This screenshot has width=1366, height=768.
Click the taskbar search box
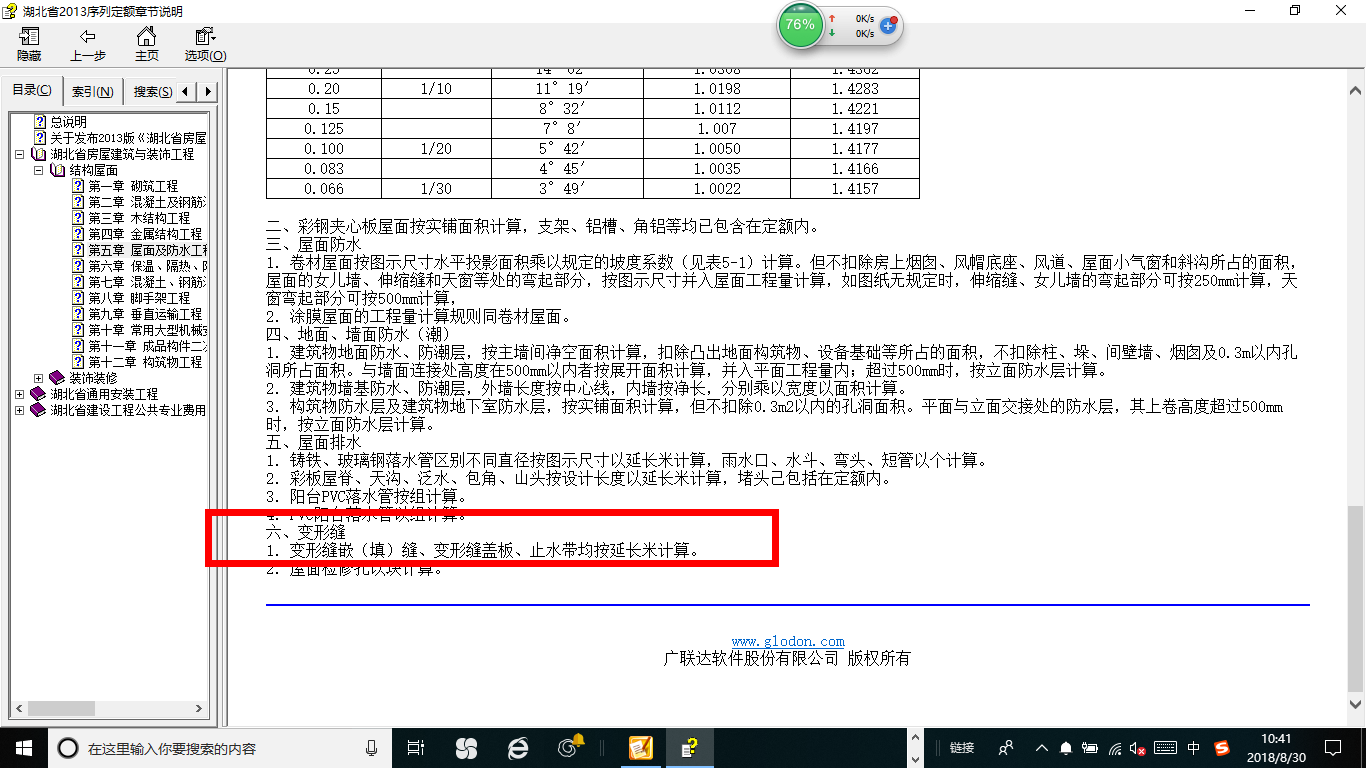click(220, 748)
